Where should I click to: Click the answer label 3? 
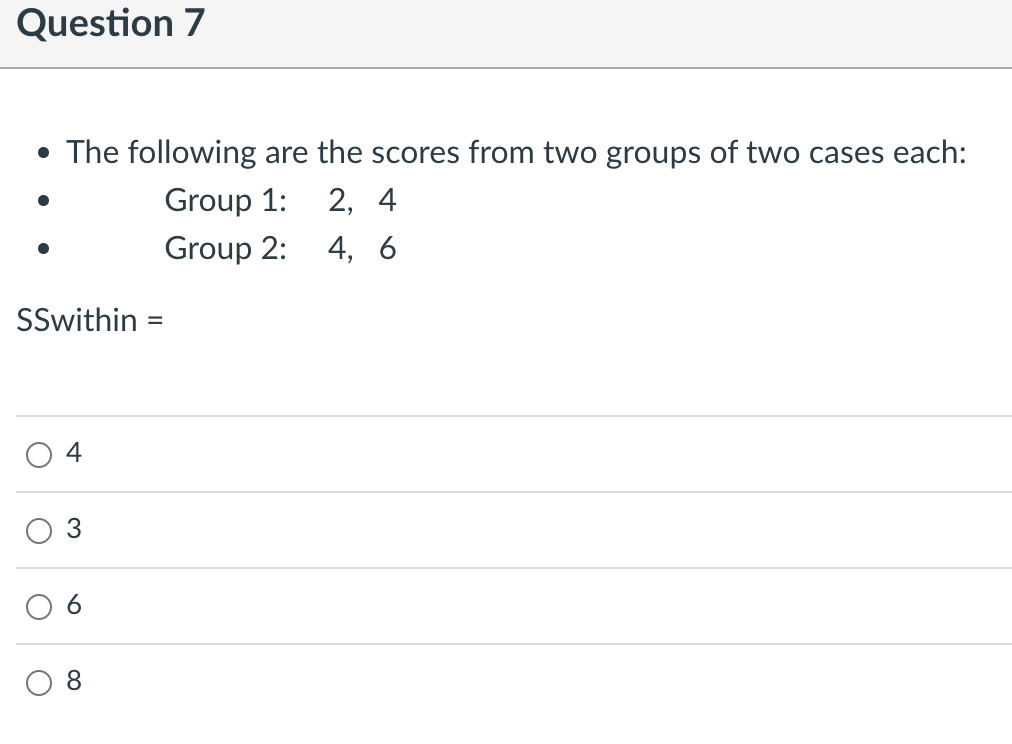point(74,529)
